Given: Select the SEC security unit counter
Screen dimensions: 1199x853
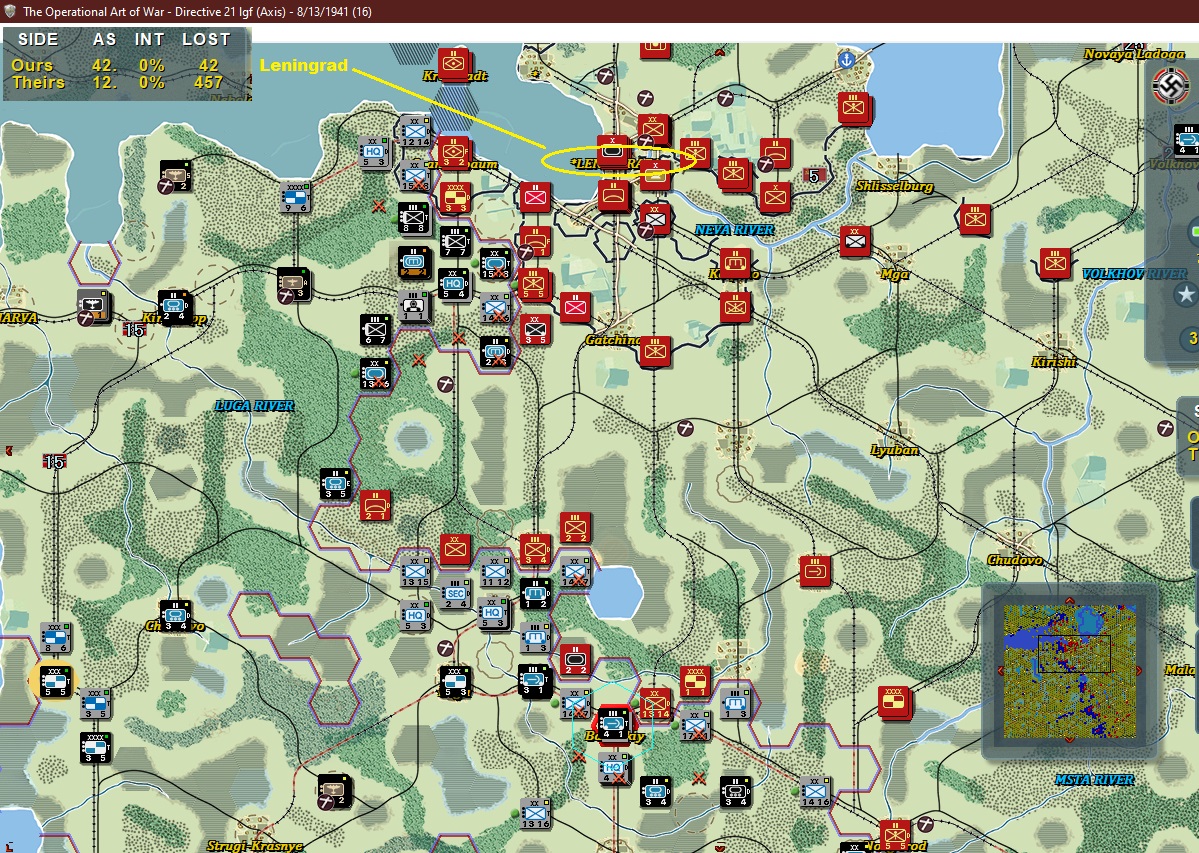Looking at the screenshot, I should click(455, 594).
